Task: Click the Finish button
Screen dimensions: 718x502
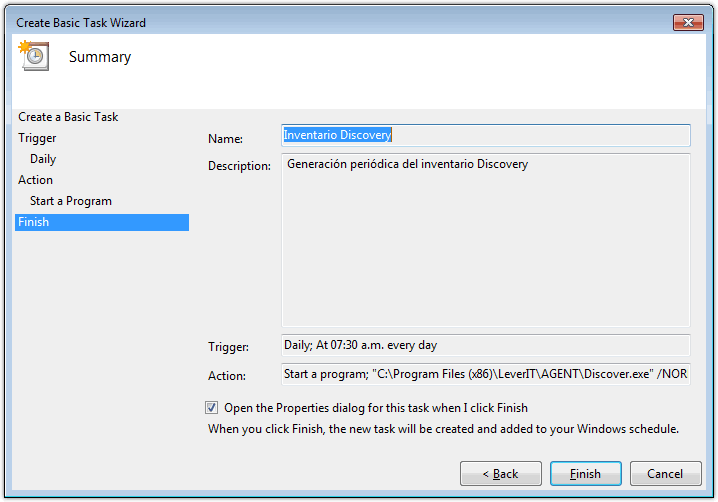Action: (585, 473)
